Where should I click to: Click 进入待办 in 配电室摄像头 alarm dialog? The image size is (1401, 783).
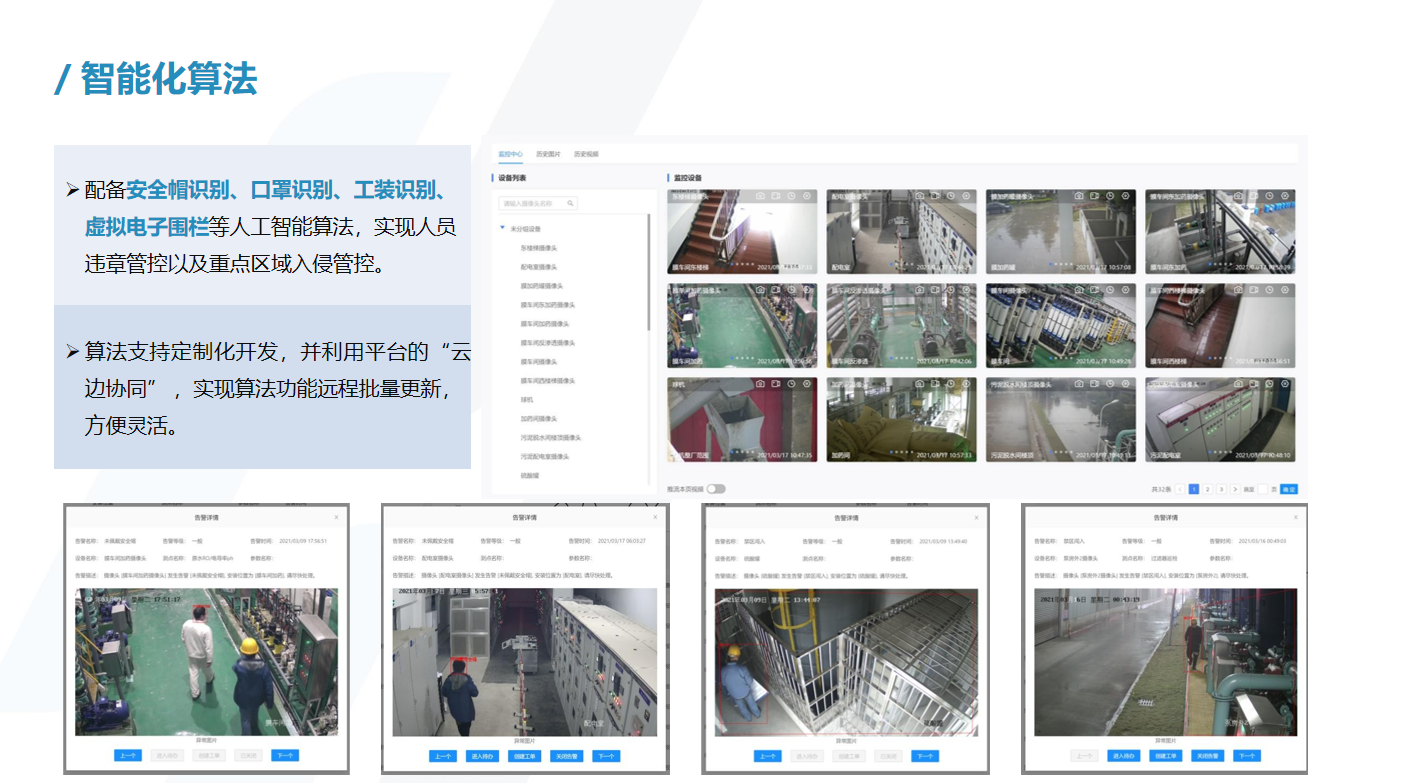(x=482, y=756)
